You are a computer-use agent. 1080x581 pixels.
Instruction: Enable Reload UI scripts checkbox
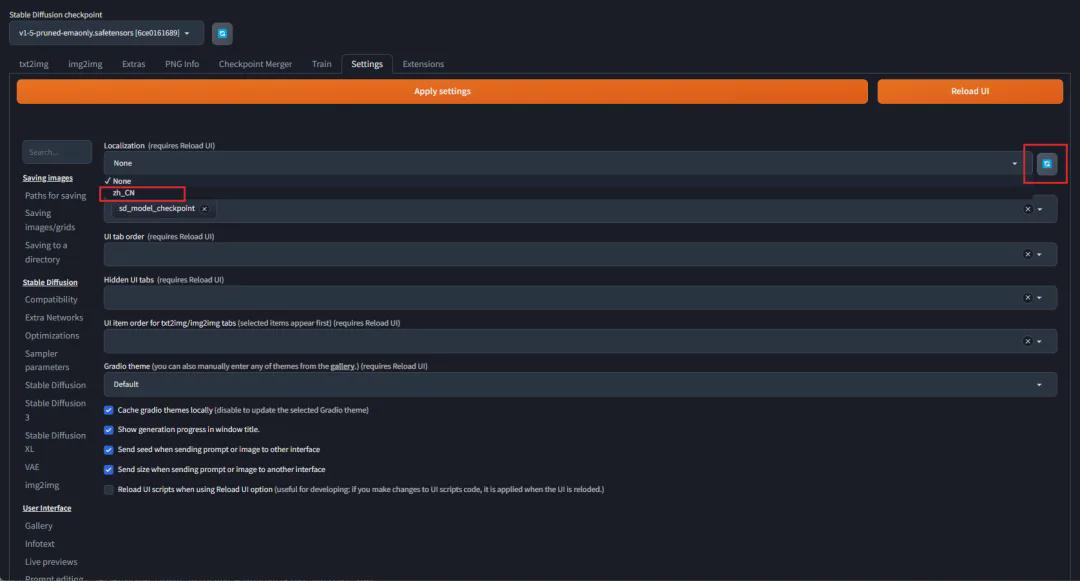pos(109,489)
